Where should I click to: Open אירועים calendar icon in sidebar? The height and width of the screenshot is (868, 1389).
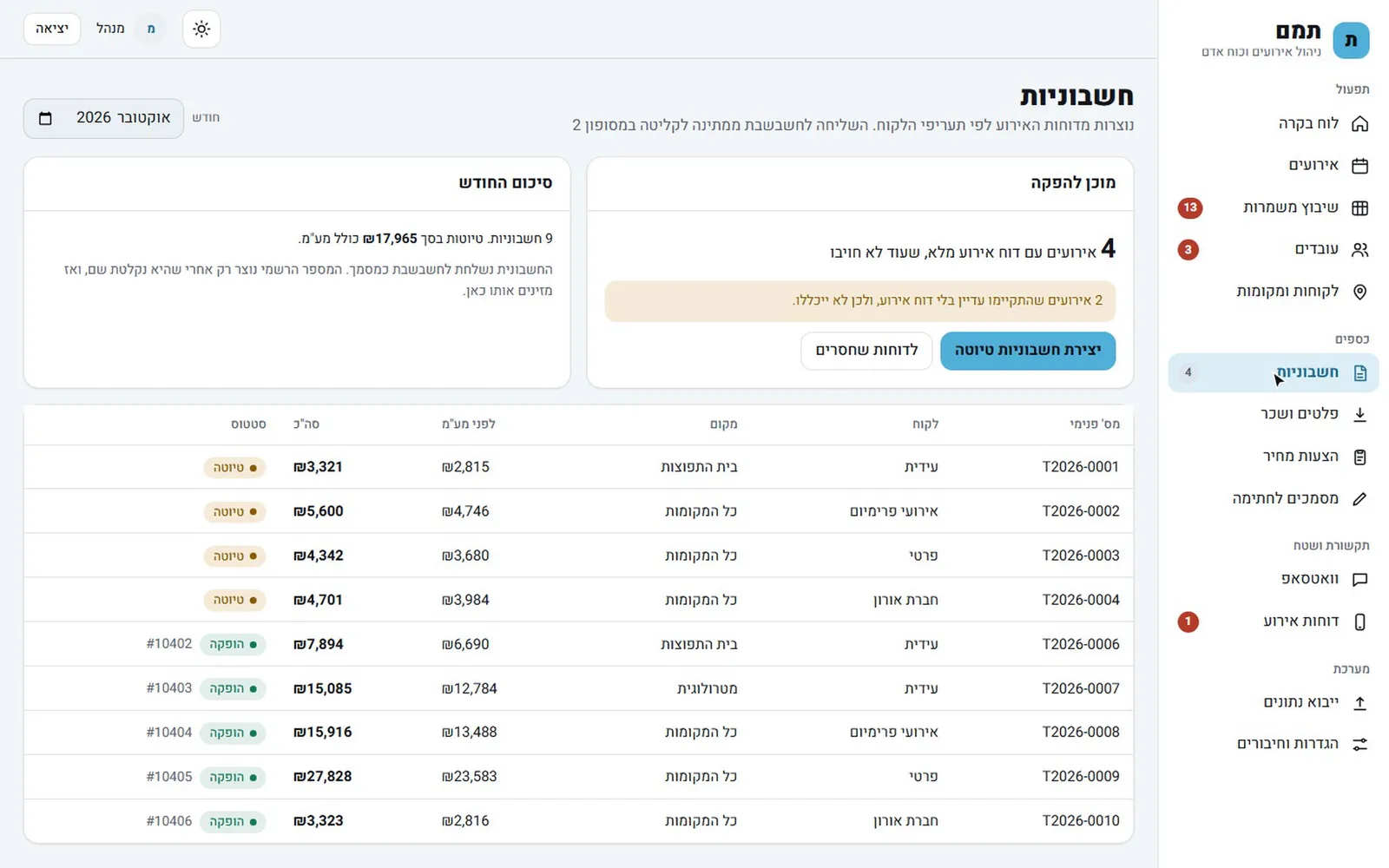pyautogui.click(x=1359, y=165)
